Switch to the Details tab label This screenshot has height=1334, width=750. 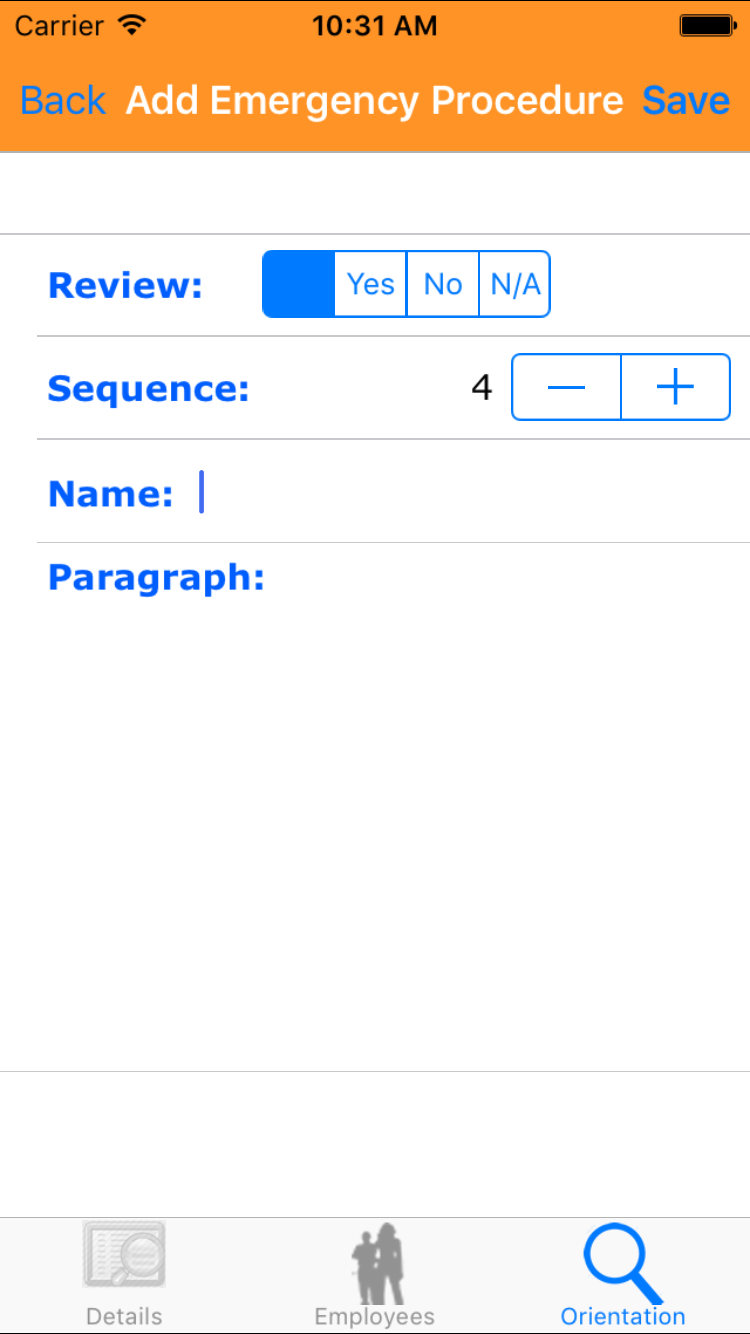coord(124,1316)
